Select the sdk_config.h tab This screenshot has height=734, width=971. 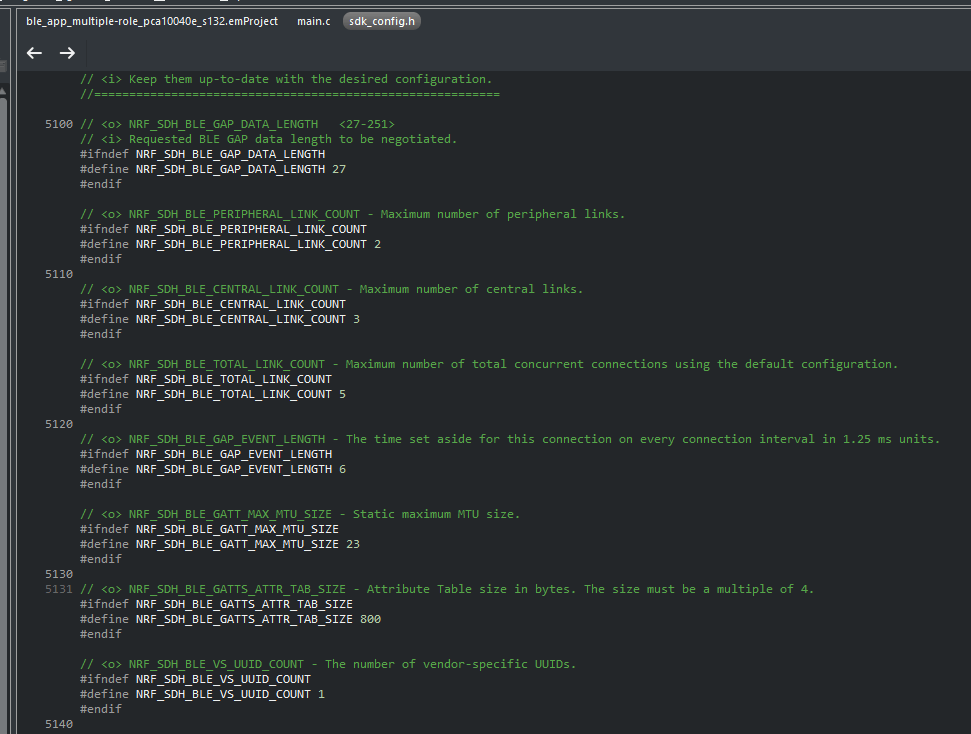[381, 21]
